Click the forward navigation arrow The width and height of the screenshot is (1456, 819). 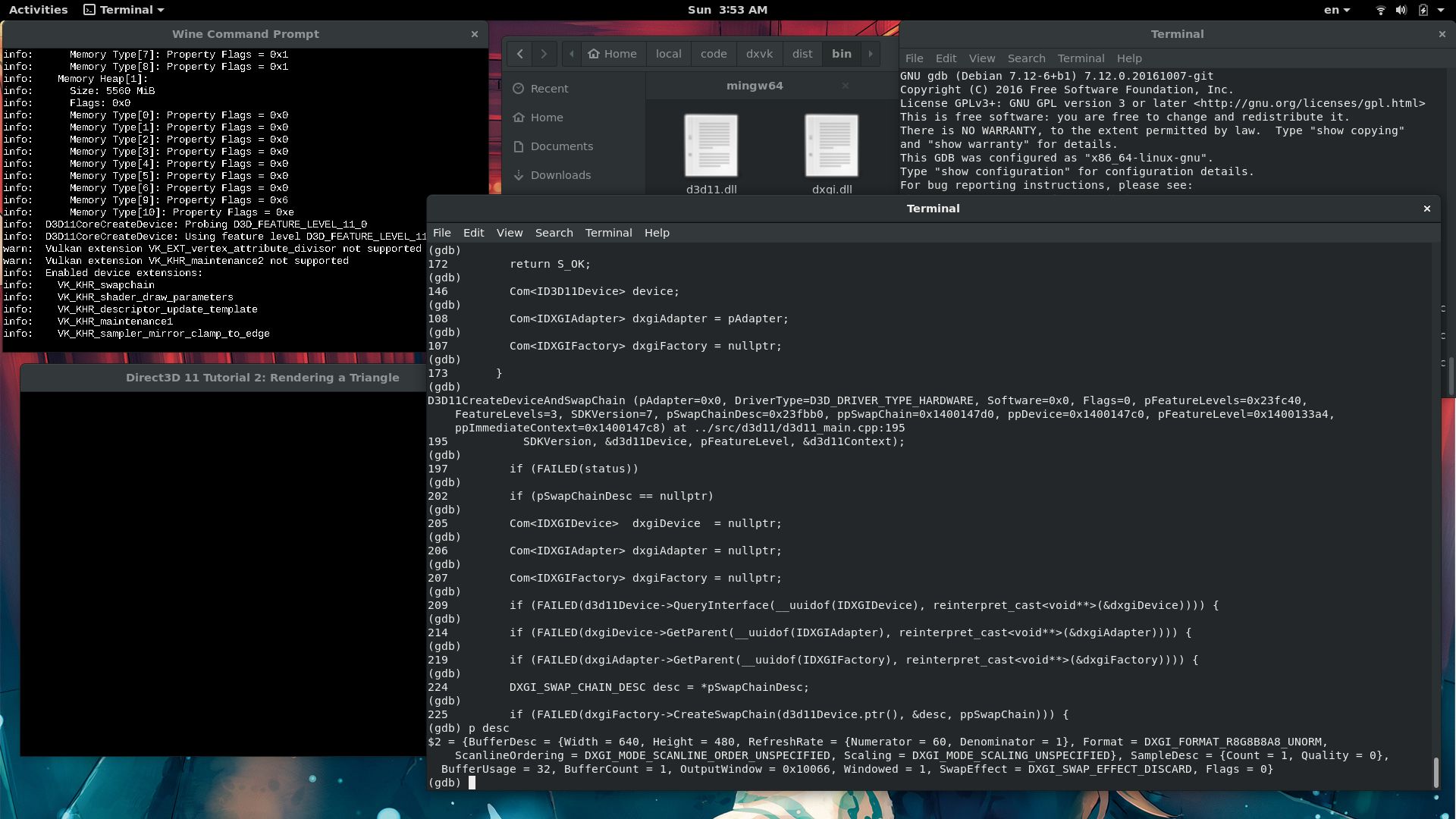pos(544,53)
